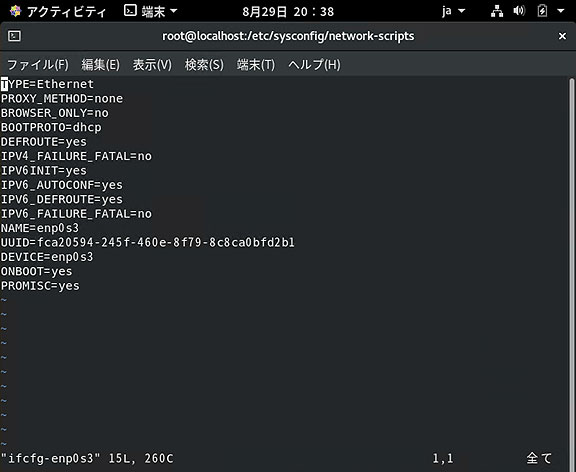Open the 編集(E) menu
Image resolution: width=576 pixels, height=472 pixels.
(100, 65)
